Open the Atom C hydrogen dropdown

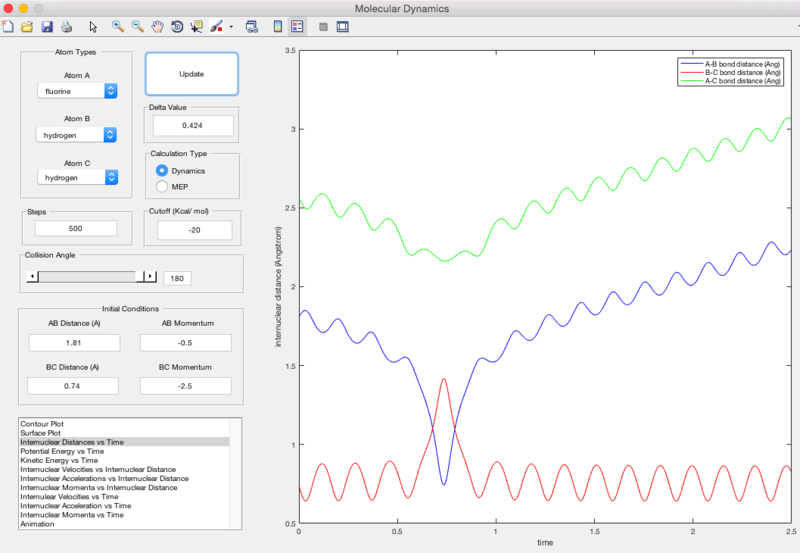78,178
